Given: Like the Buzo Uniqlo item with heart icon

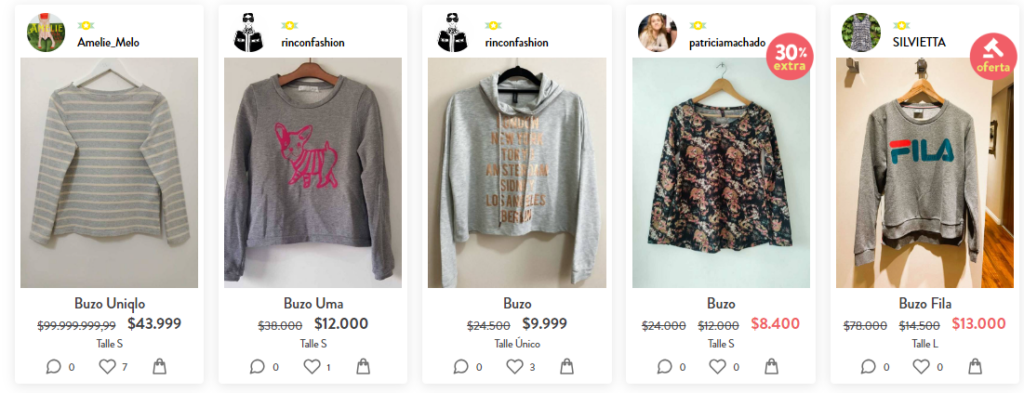Looking at the screenshot, I should click(107, 367).
